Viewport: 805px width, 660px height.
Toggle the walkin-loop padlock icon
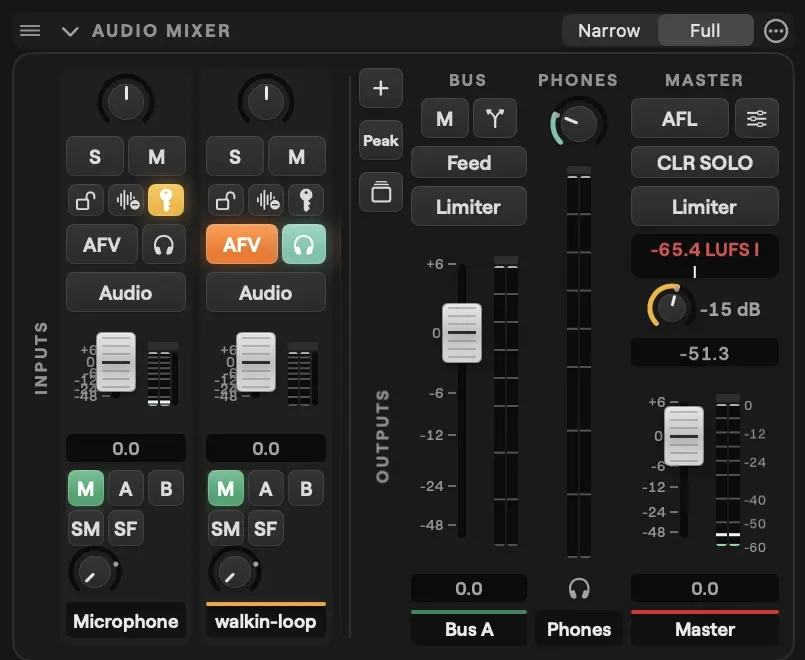coord(226,200)
